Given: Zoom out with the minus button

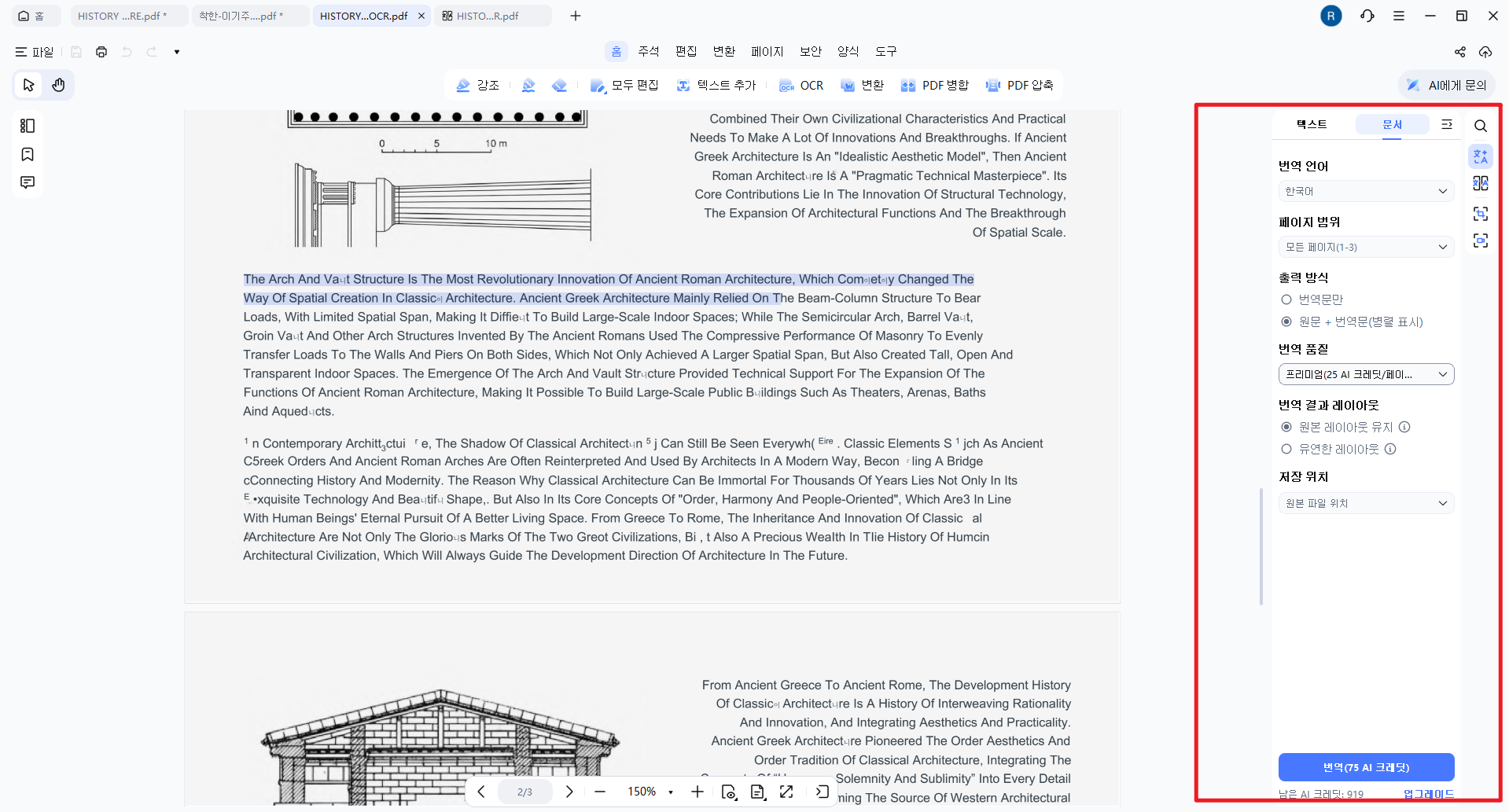Looking at the screenshot, I should [x=600, y=792].
